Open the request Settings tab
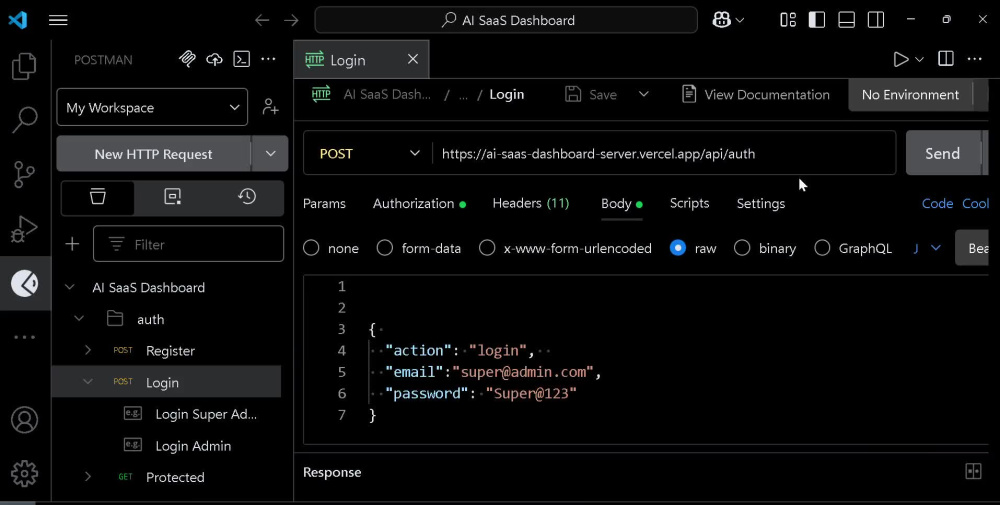The width and height of the screenshot is (1000, 505). 761,203
